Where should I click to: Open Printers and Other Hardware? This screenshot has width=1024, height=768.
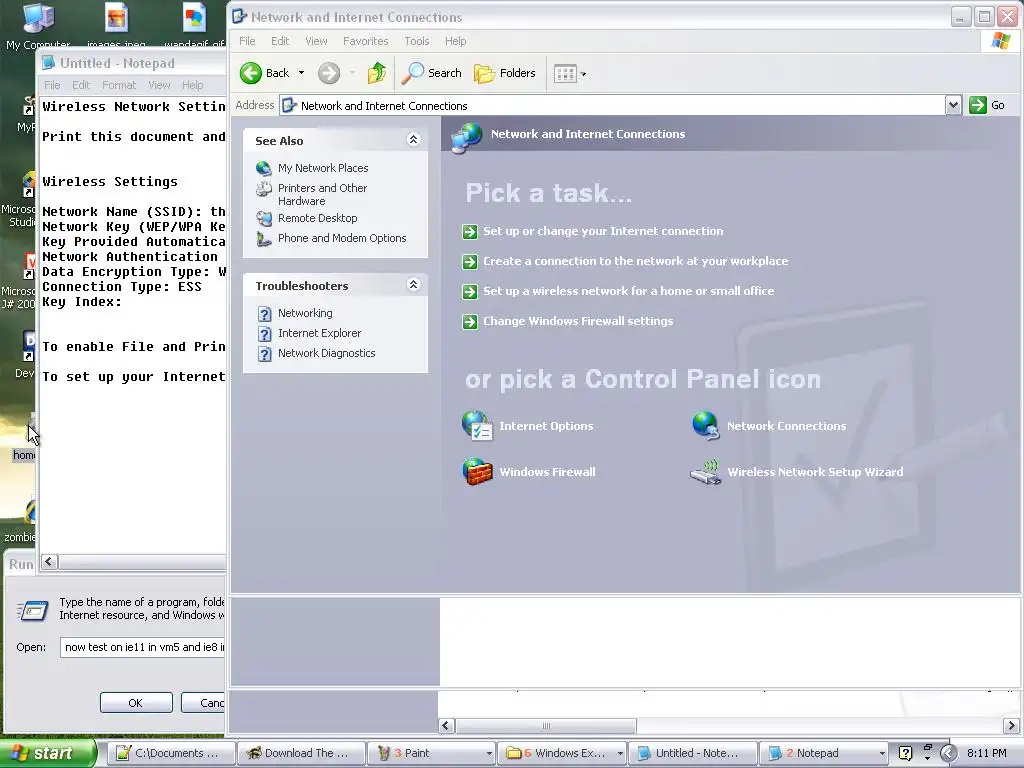(x=322, y=195)
